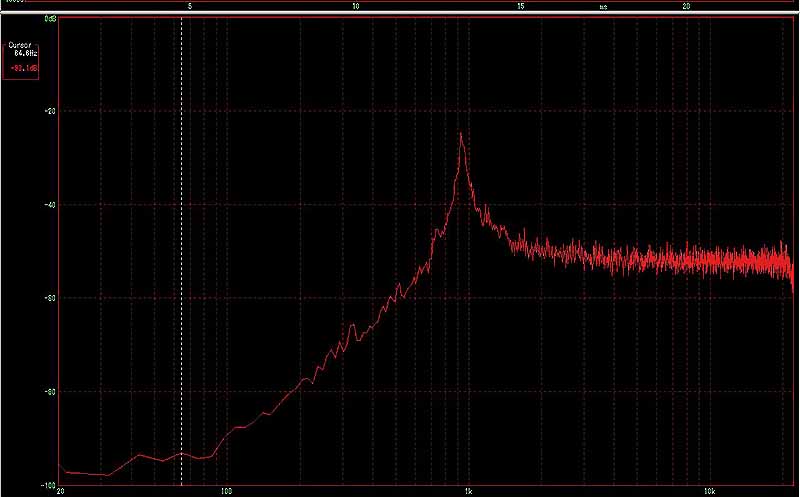Click the 0dB label on vertical axis
The height and width of the screenshot is (497, 800).
50,19
